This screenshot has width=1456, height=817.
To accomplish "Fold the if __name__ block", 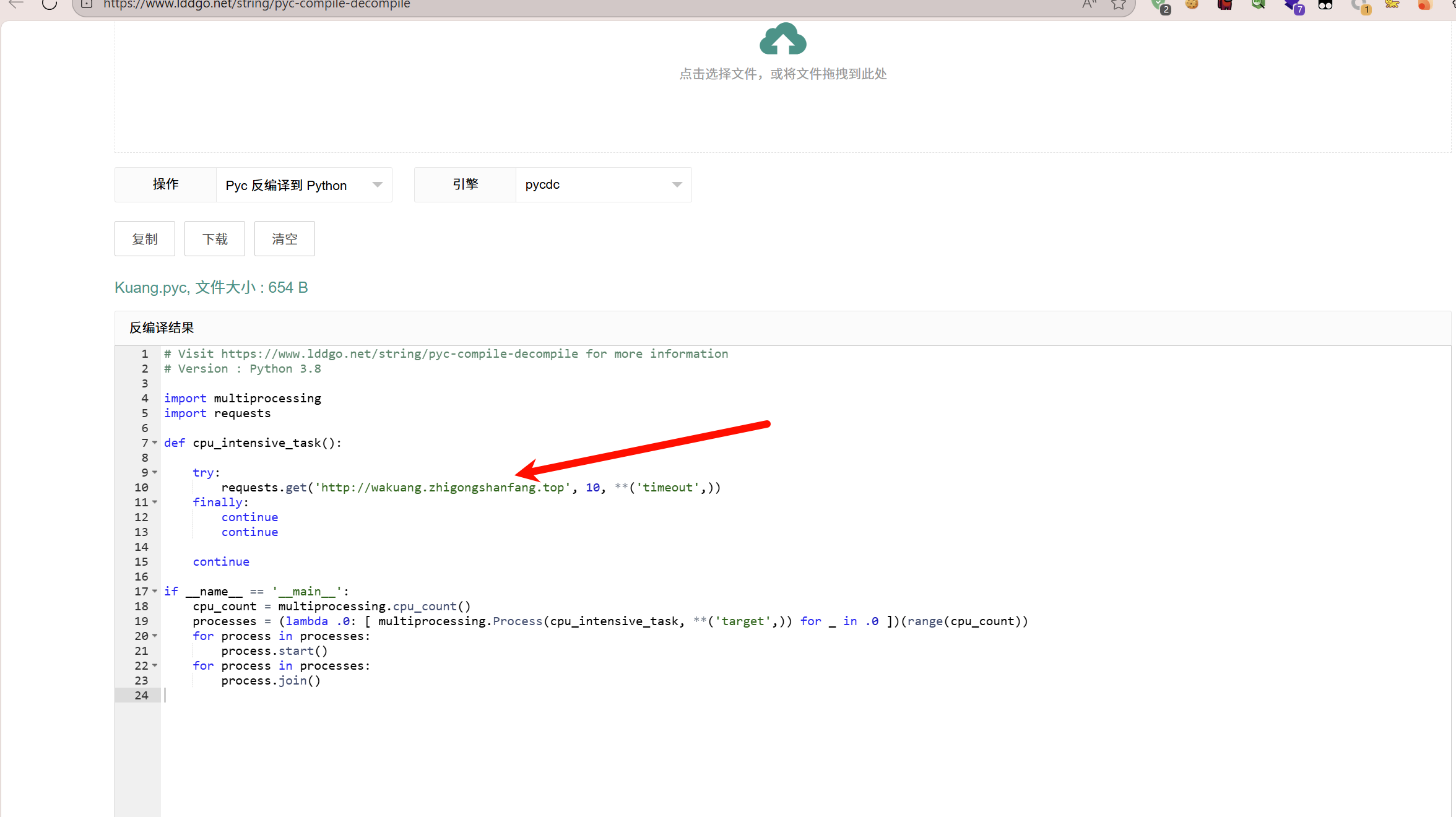I will tap(155, 591).
